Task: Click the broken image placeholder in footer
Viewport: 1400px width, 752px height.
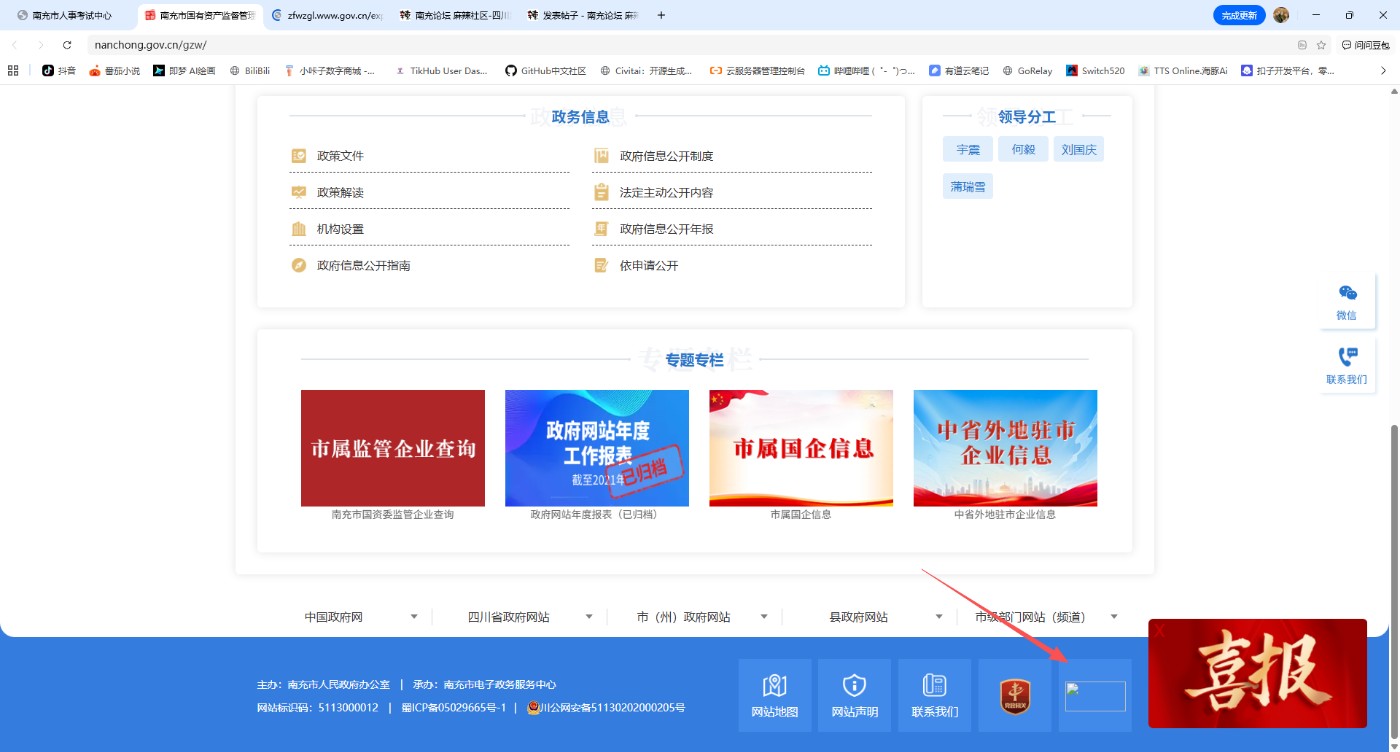Action: (x=1095, y=696)
